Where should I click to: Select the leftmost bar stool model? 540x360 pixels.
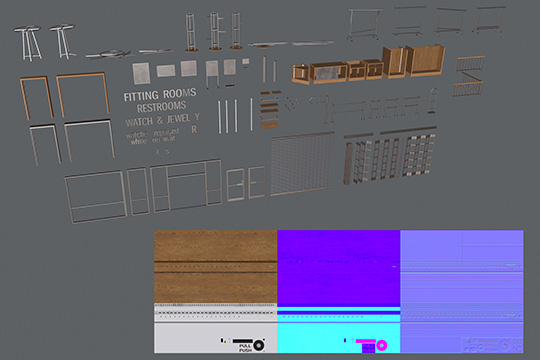click(x=29, y=43)
